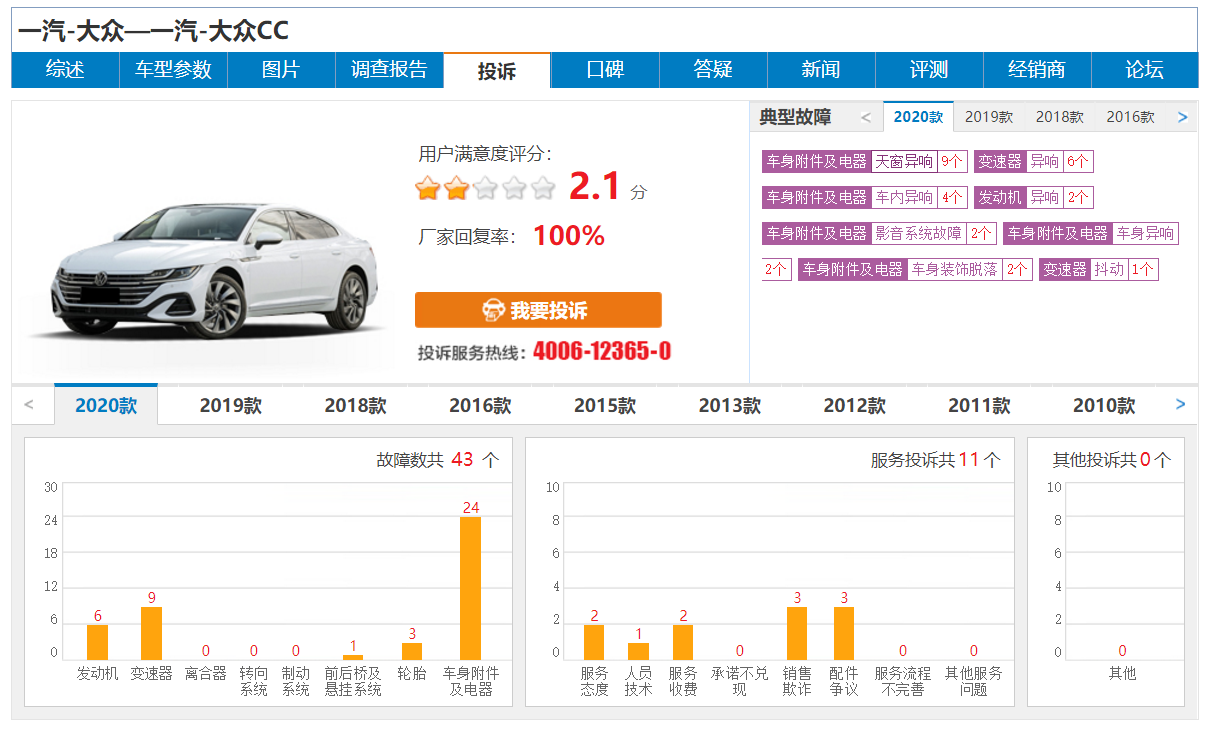Select 2019款 in the chart year tabs

pos(231,406)
